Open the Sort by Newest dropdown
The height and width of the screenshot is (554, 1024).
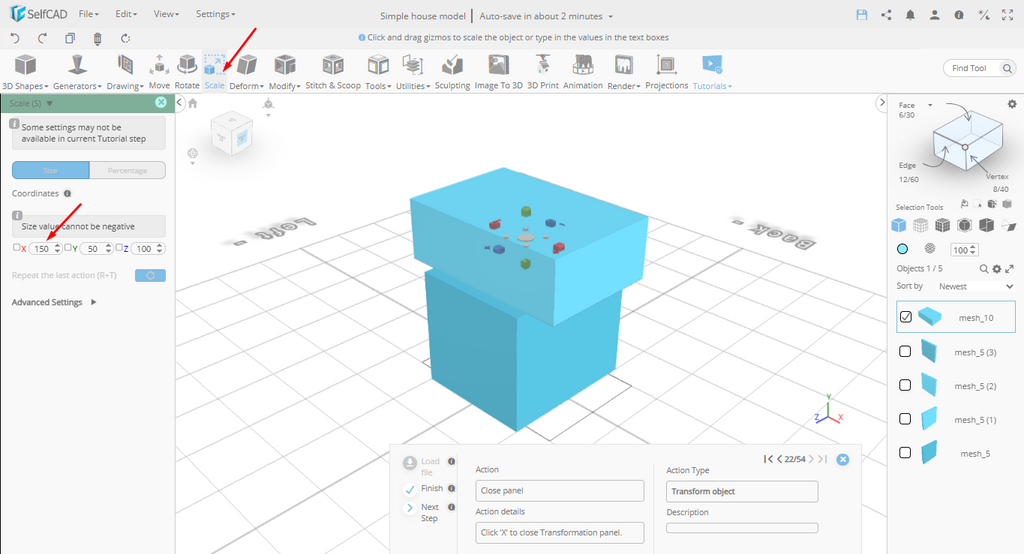976,286
